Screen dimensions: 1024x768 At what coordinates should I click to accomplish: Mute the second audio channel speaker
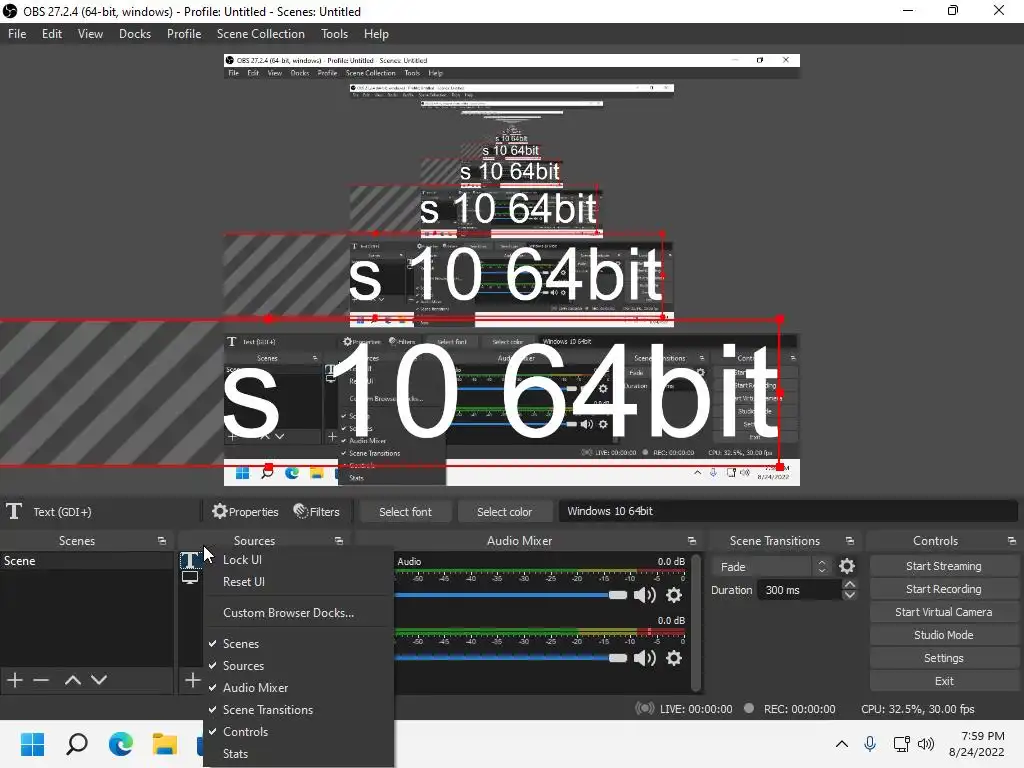645,658
